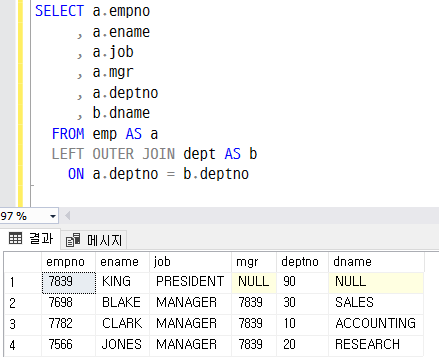Click the MANAGER job cell for BLAKE
The width and height of the screenshot is (439, 362).
(x=190, y=304)
